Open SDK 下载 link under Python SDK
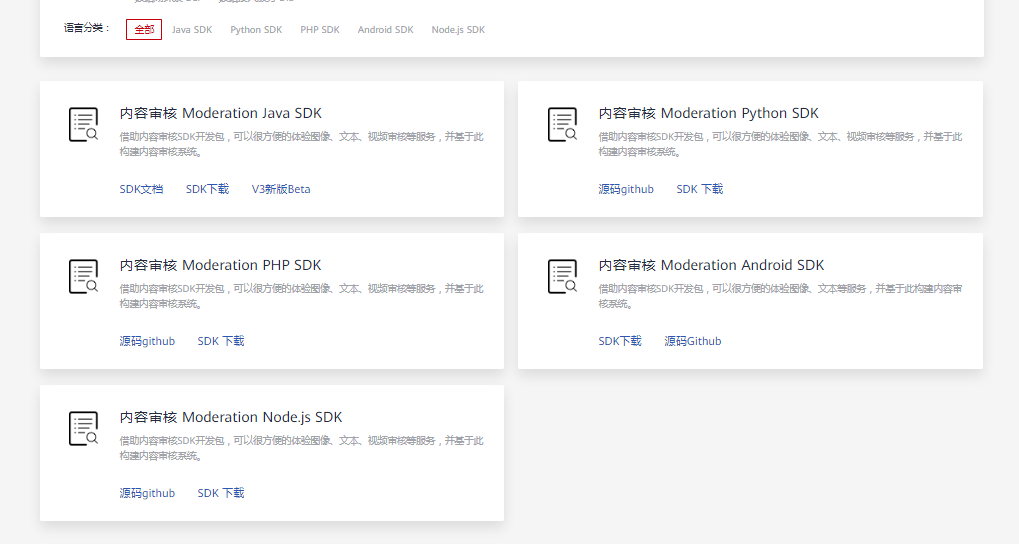1019x544 pixels. pos(700,189)
